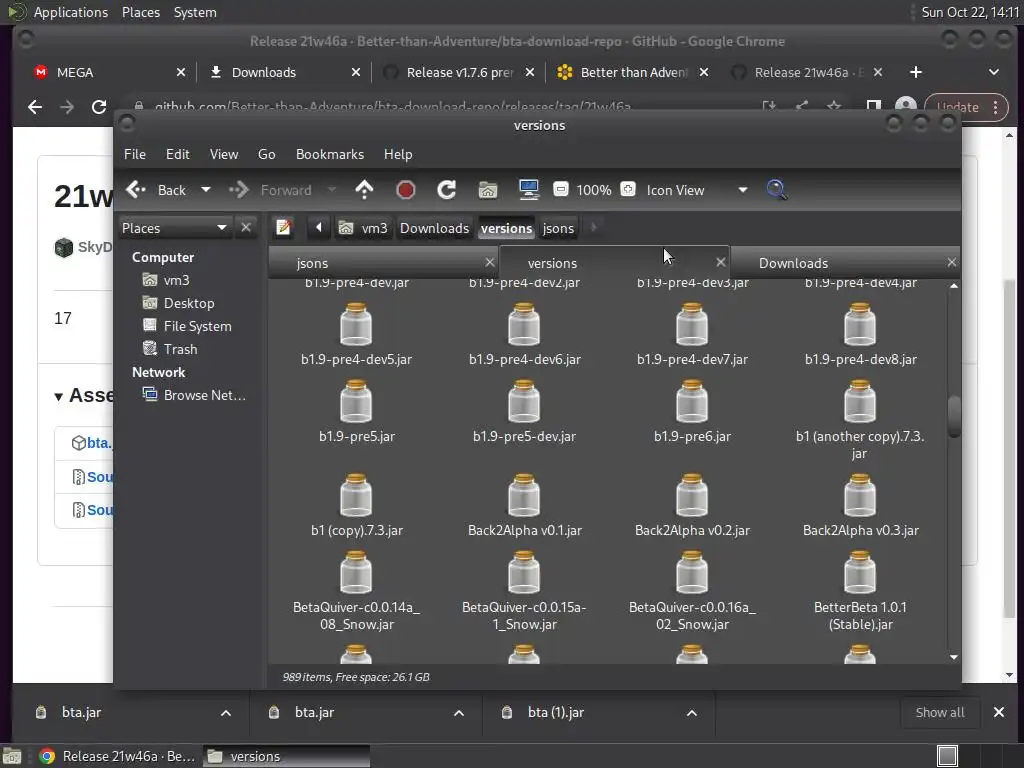Viewport: 1024px width, 768px height.
Task: Reload the current folder view
Action: click(x=447, y=190)
